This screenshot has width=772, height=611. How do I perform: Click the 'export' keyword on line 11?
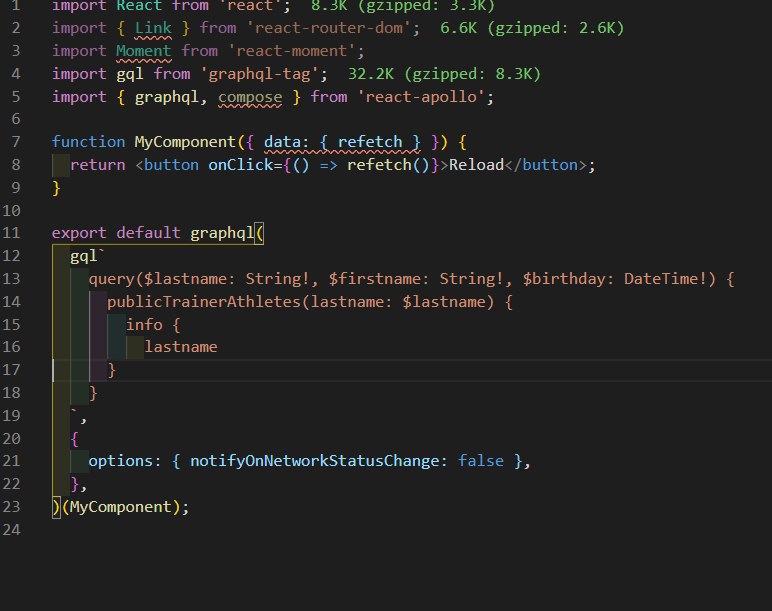[79, 232]
